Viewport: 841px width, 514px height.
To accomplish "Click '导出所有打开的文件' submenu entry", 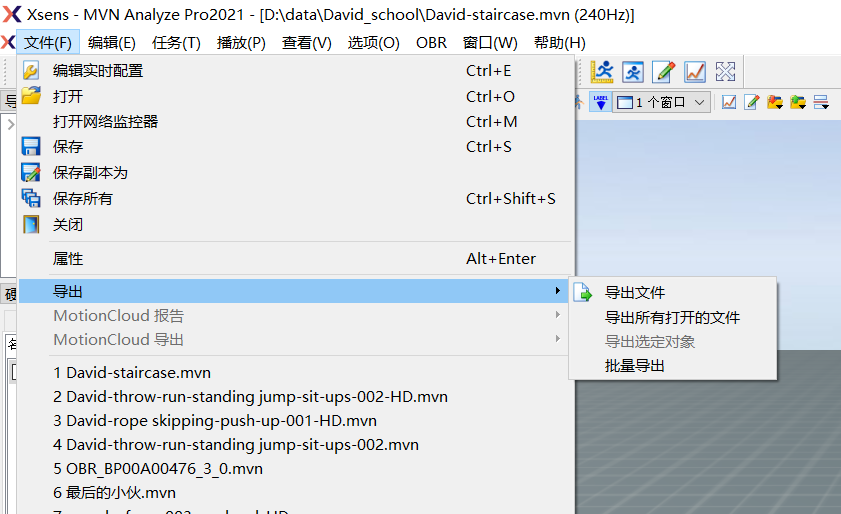I will pos(672,317).
